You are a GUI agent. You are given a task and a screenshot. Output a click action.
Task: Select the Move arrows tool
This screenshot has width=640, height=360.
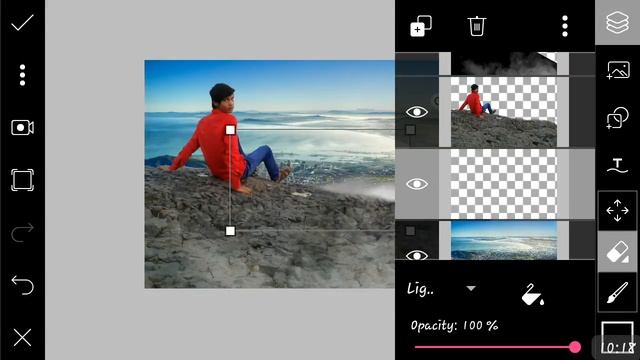click(618, 211)
